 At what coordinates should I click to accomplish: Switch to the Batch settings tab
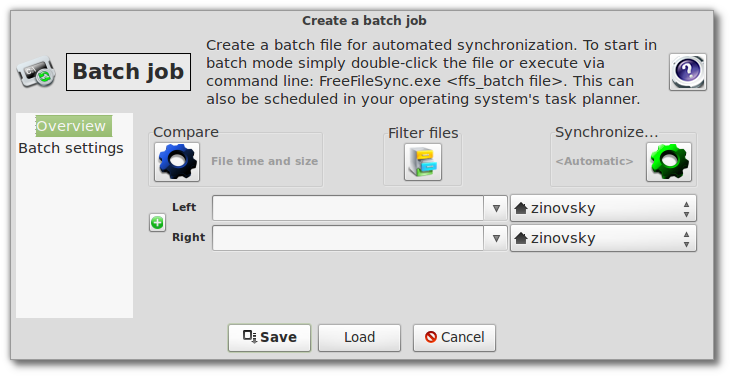(71, 148)
